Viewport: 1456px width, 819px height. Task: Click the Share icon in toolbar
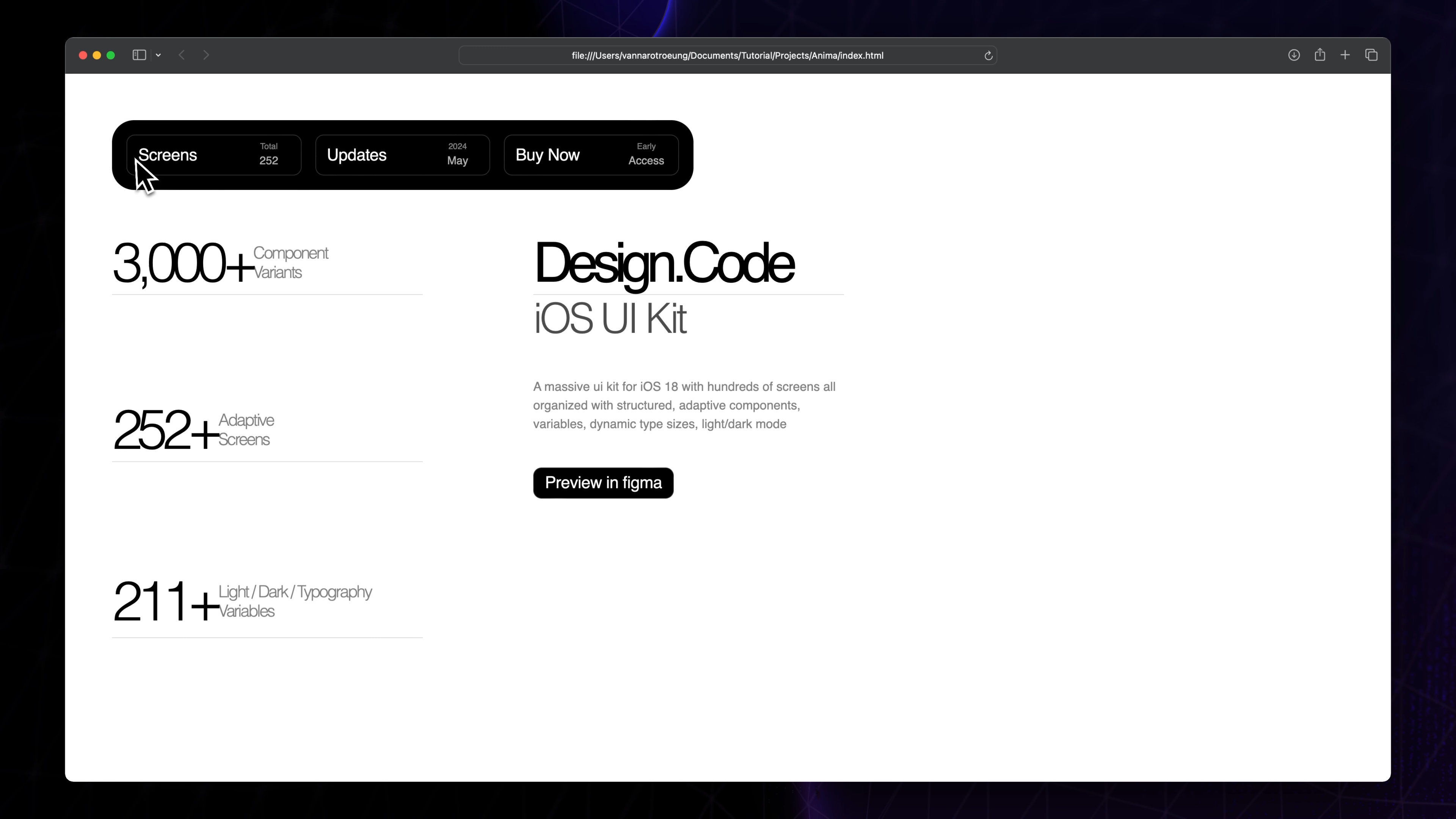pos(1320,54)
